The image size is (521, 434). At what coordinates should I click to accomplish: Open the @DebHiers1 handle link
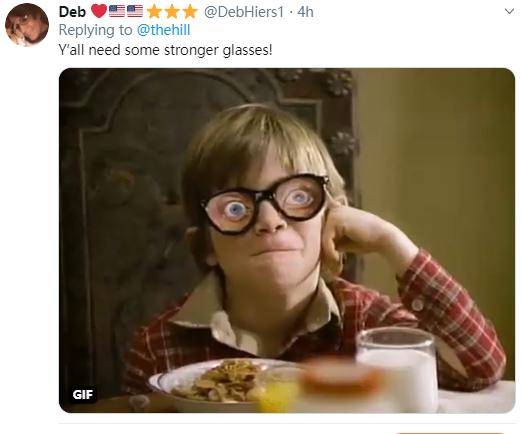(244, 12)
